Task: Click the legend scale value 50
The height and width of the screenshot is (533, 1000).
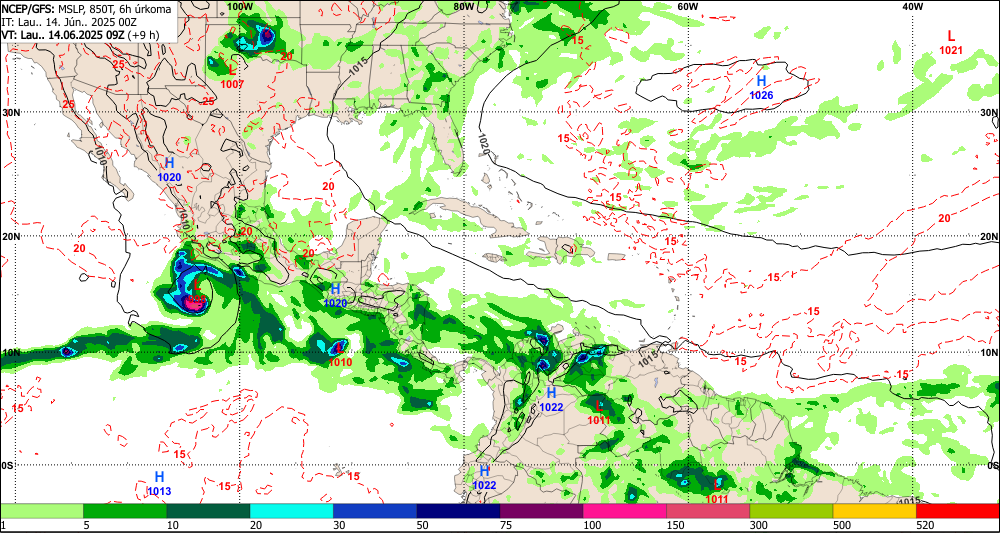Action: (422, 525)
